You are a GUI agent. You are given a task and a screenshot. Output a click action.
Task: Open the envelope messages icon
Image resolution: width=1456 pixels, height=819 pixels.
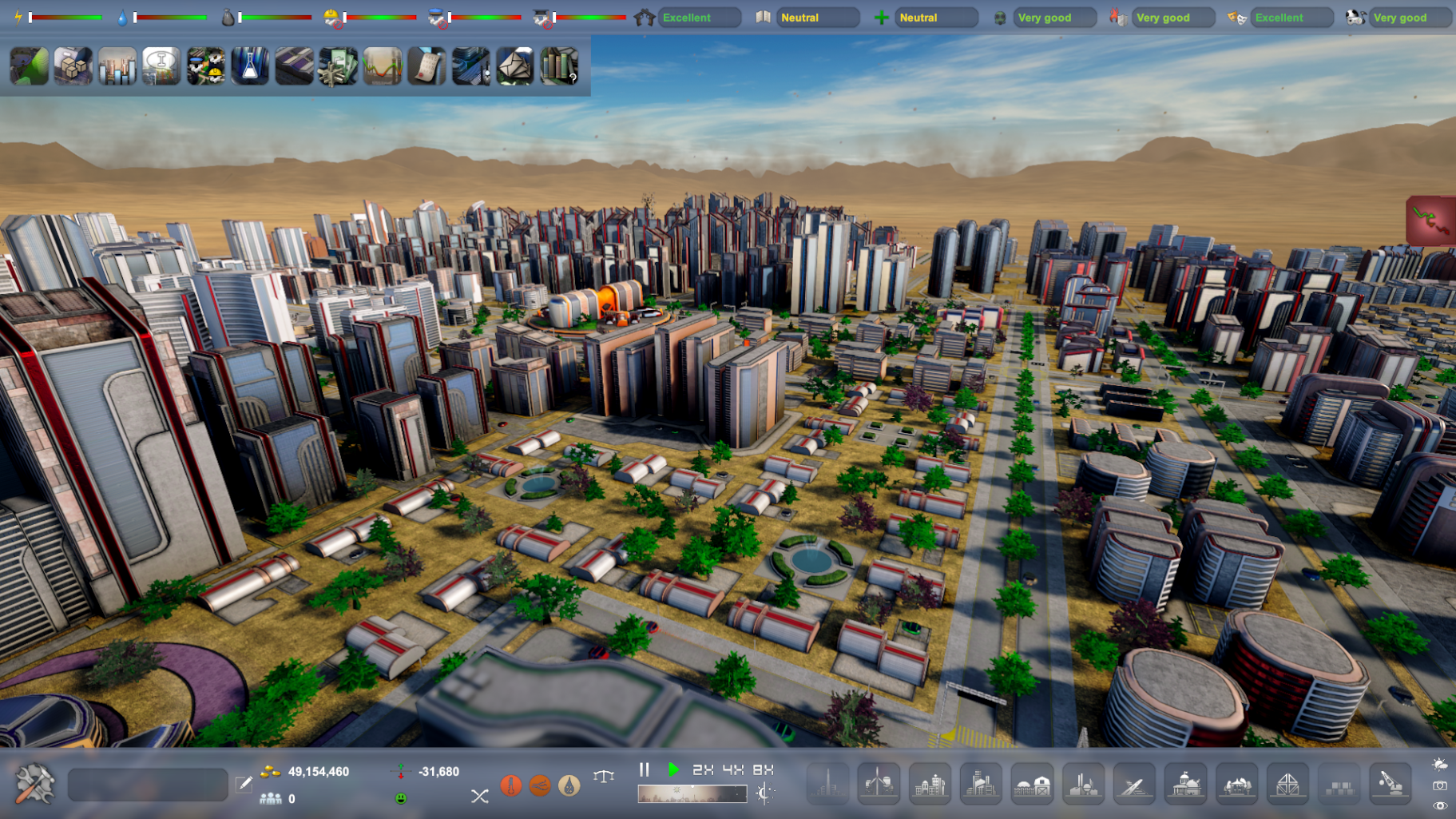pos(514,66)
